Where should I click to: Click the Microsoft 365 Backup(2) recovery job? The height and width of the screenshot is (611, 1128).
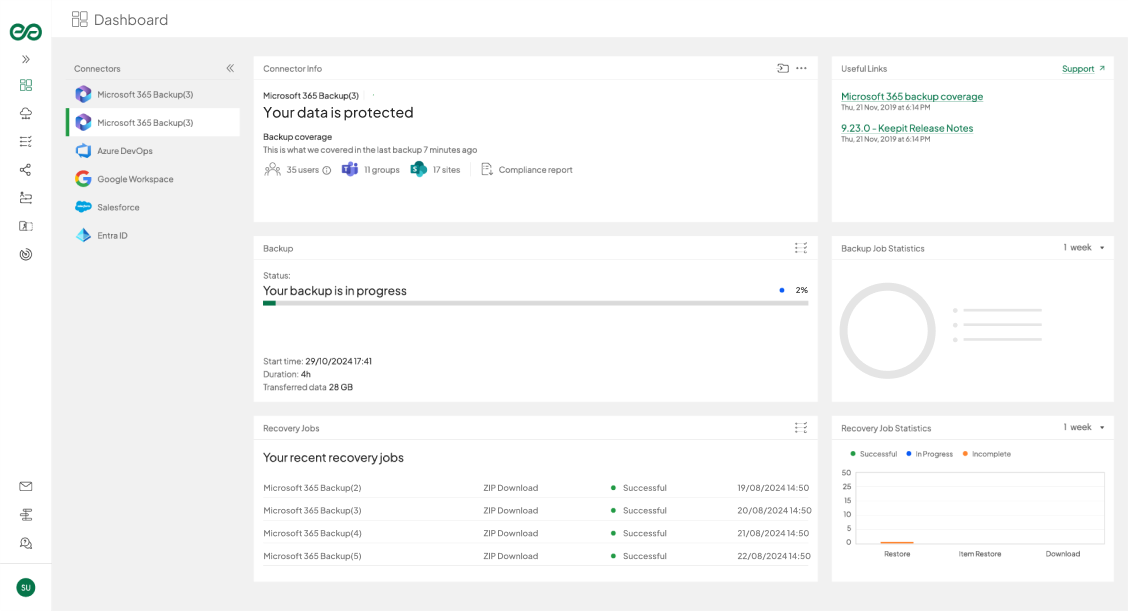pyautogui.click(x=536, y=488)
